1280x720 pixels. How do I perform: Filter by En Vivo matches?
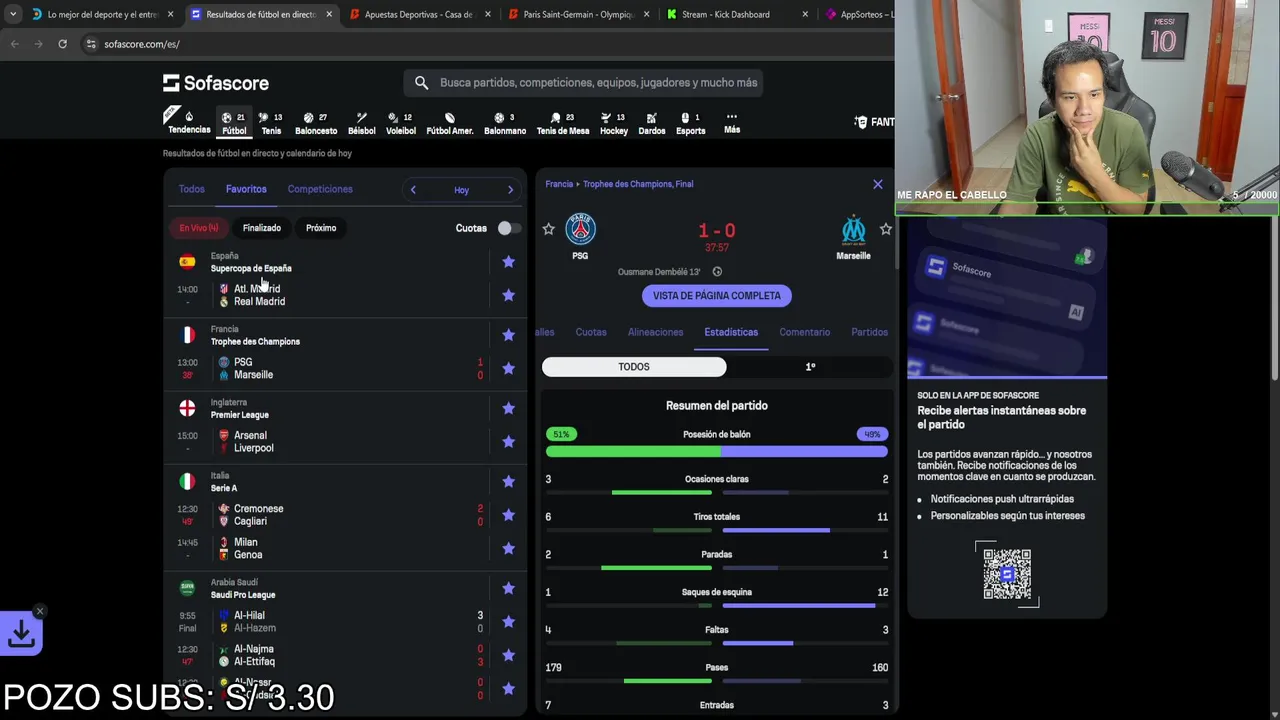click(199, 228)
